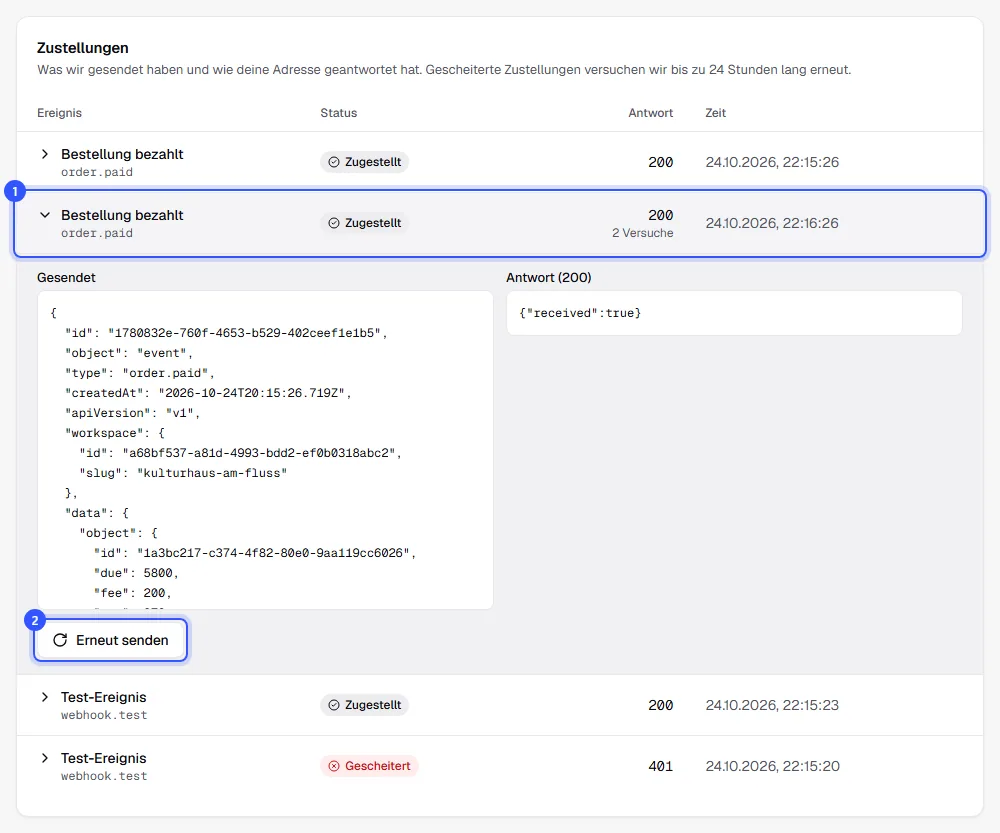Click the Erneut senden button
The image size is (1000, 833).
pos(110,640)
